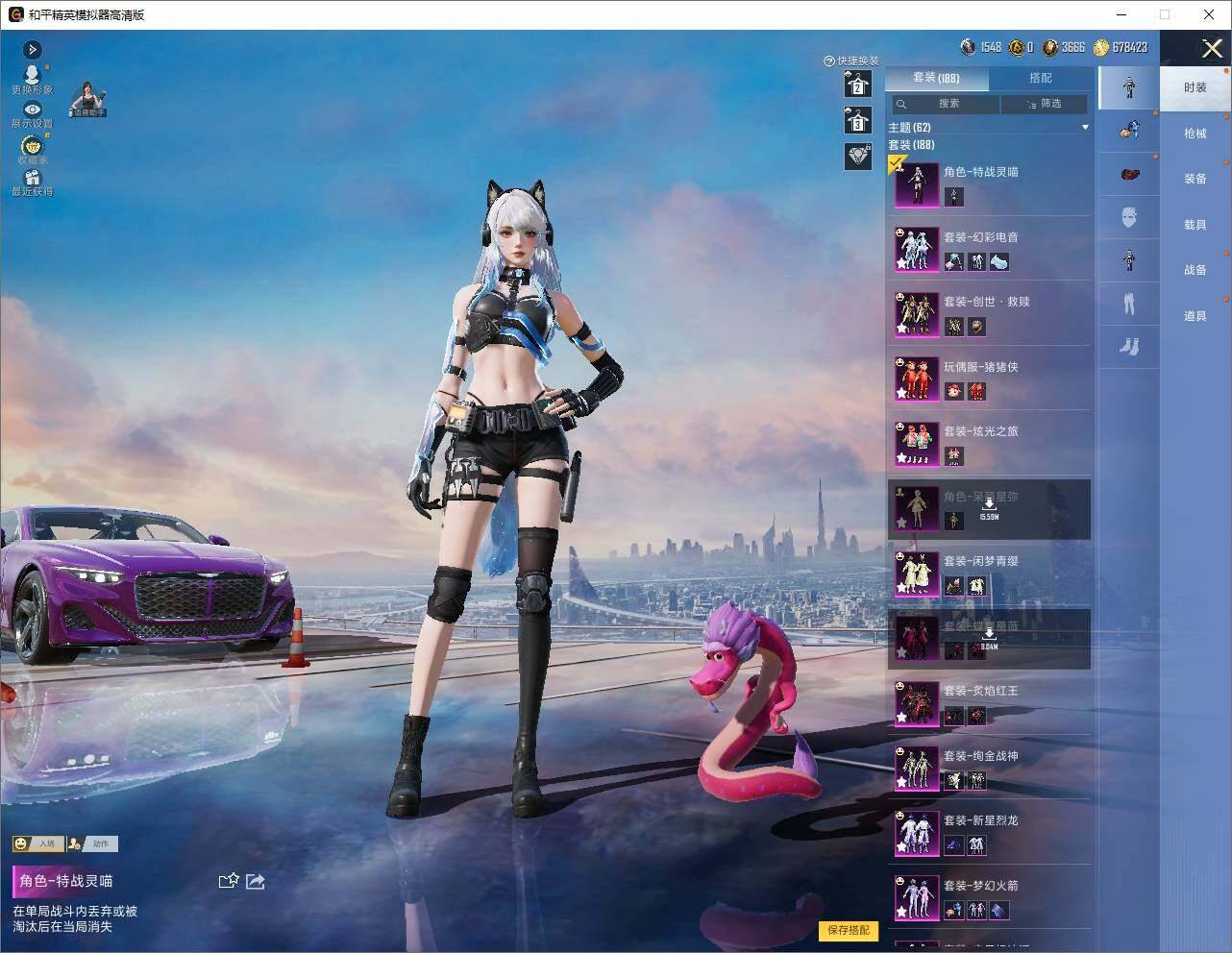
Task: Select the 套装-炫光之旅 outfit thumbnail
Action: 917,444
